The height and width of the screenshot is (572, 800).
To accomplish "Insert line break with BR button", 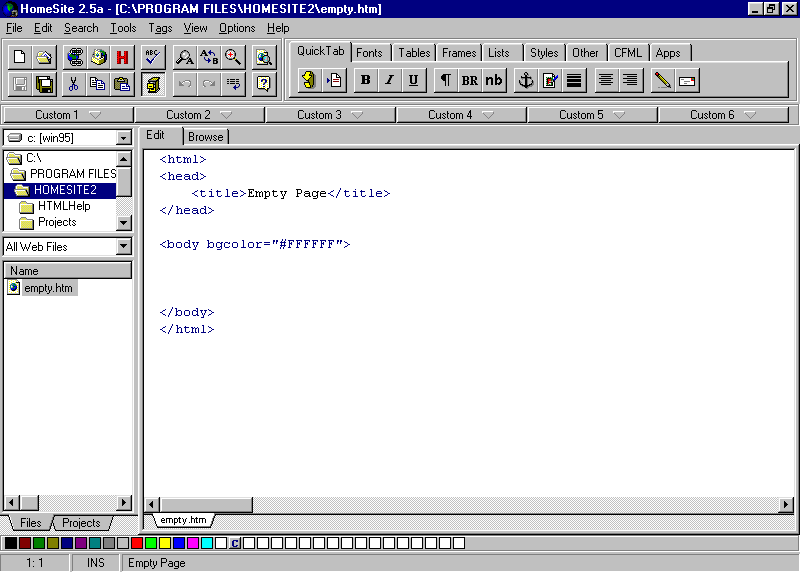I will (x=469, y=80).
